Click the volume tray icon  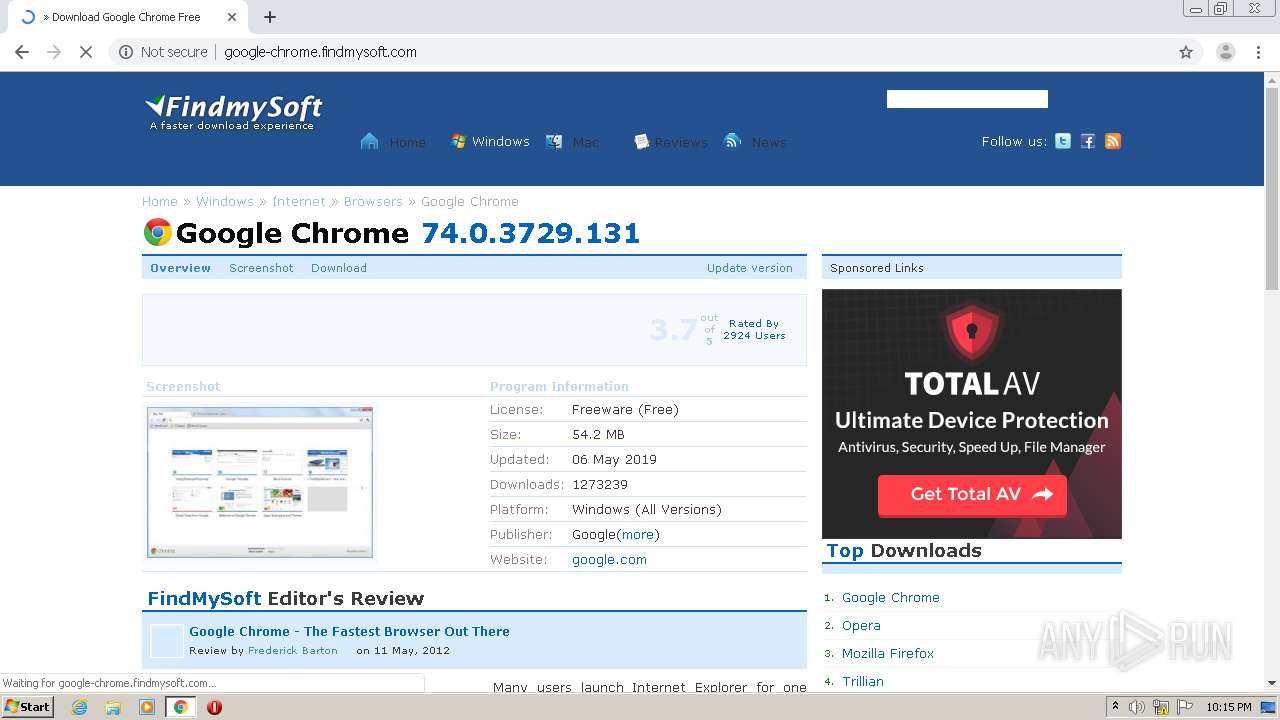[1137, 707]
